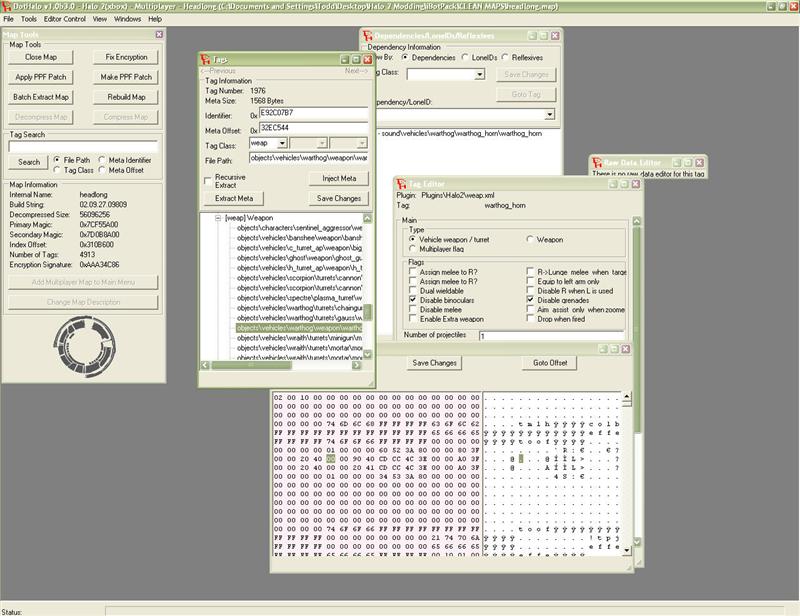Open the Windows menu
This screenshot has height=616, width=800.
(x=127, y=19)
